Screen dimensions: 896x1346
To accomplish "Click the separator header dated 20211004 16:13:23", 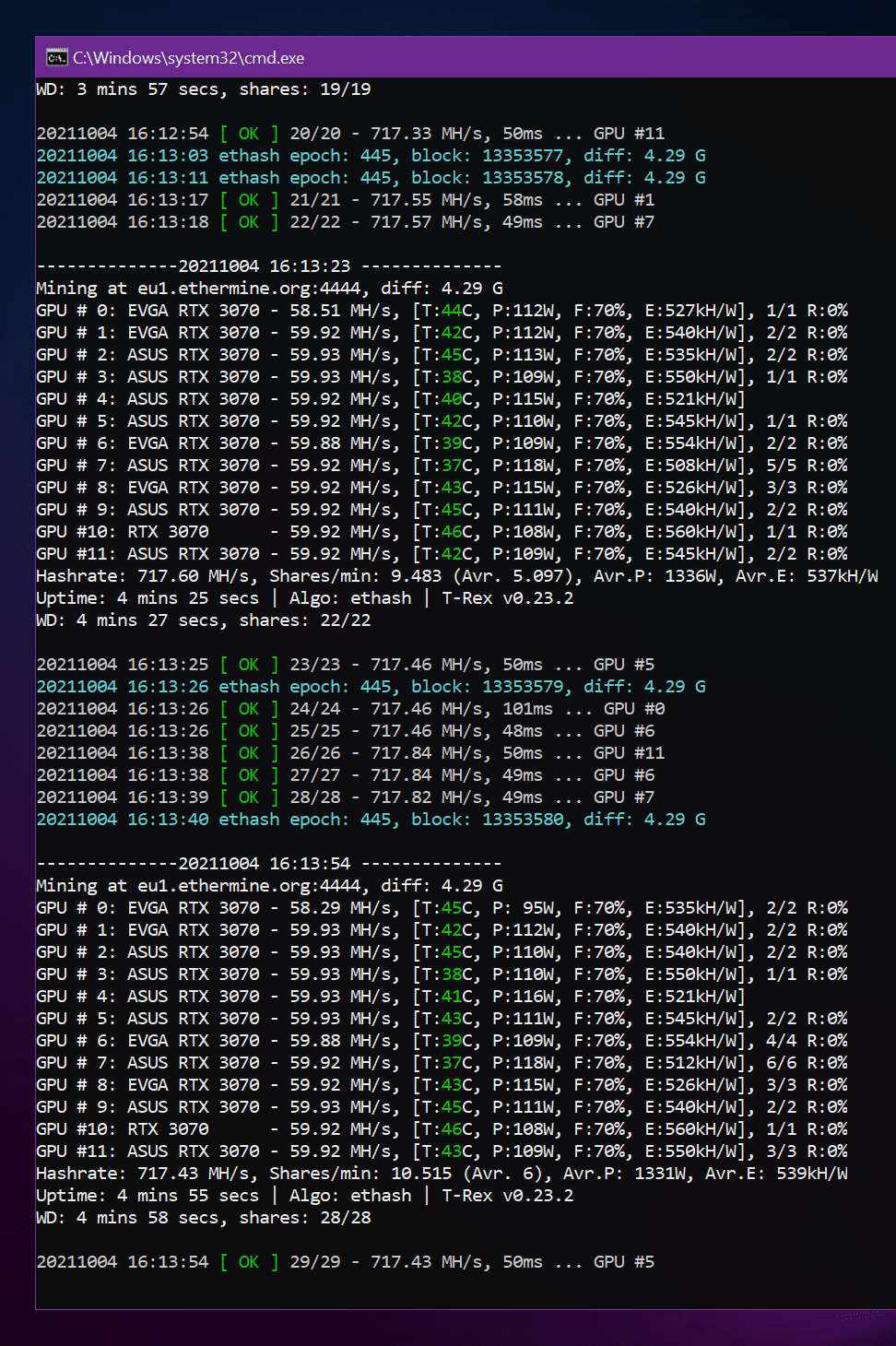I will pos(269,266).
